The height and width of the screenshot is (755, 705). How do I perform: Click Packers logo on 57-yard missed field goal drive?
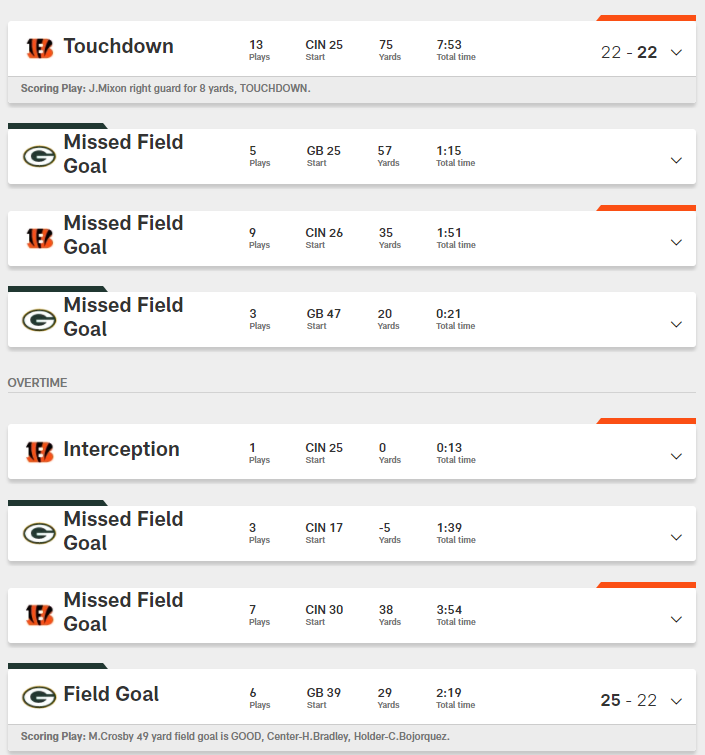(x=40, y=155)
